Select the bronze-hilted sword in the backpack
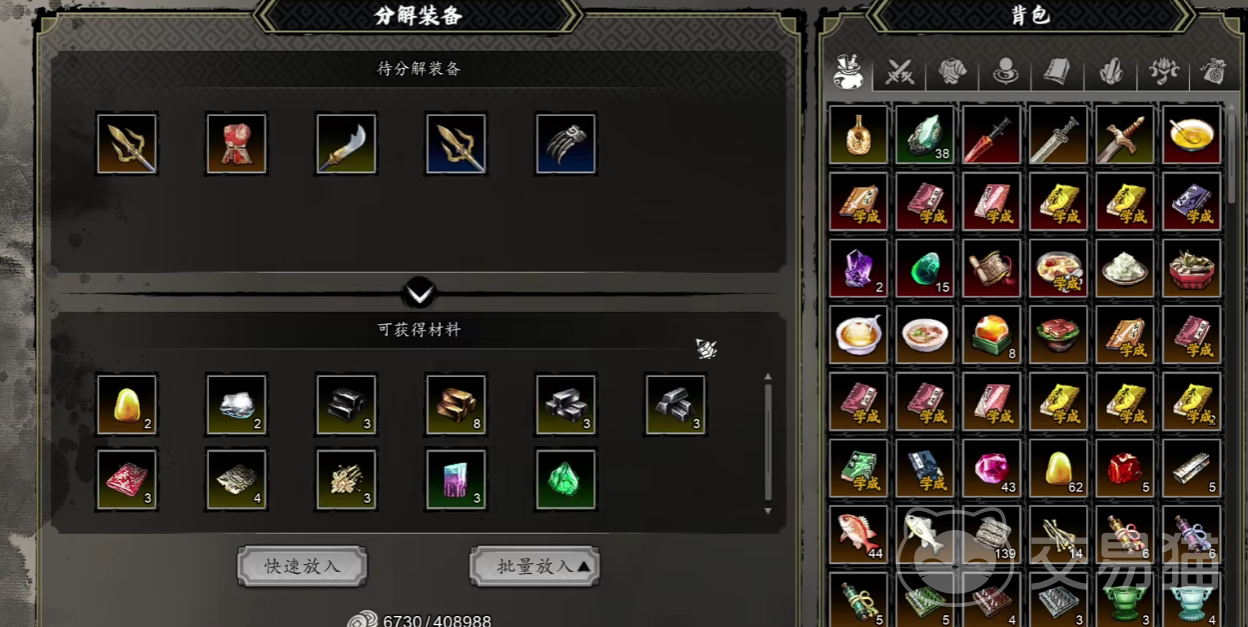Screen dimensions: 1248x627 click(x=1125, y=134)
